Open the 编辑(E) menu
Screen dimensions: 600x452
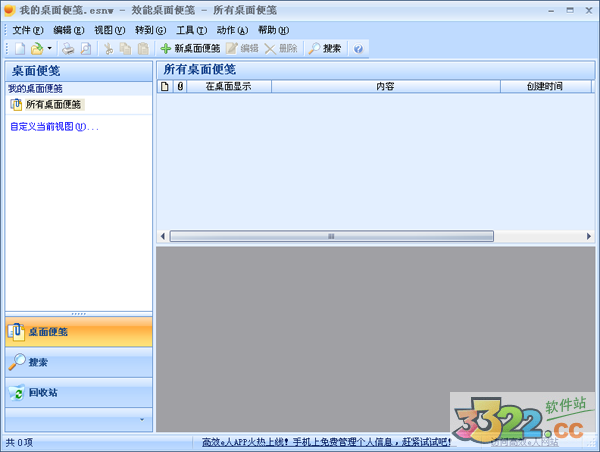click(68, 30)
